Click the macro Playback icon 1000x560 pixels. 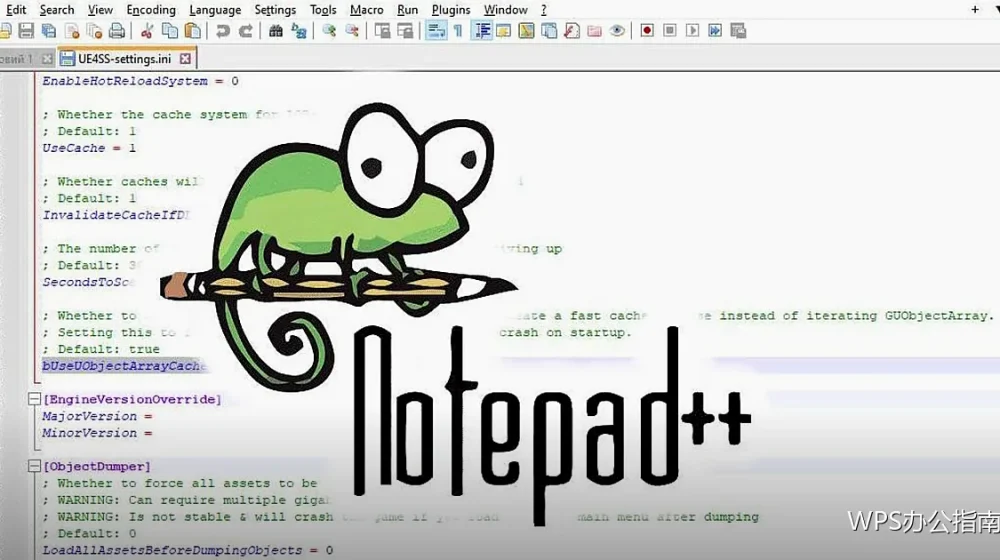click(692, 31)
